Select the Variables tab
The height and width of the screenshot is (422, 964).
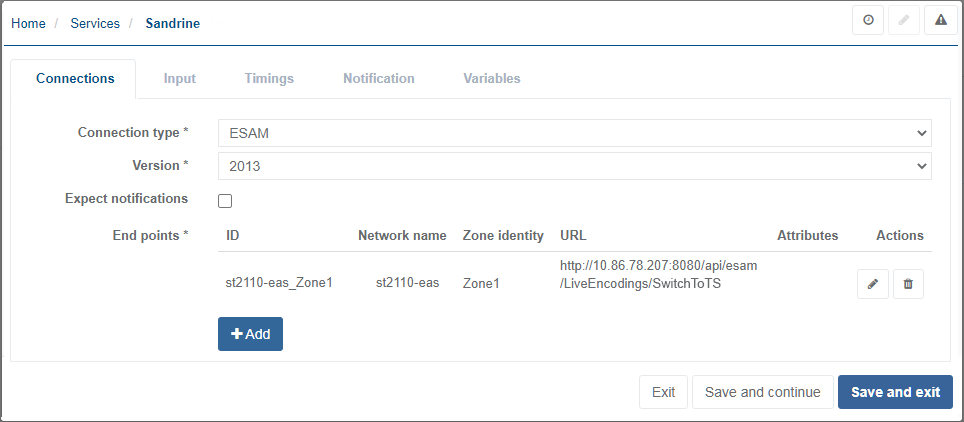pos(491,78)
